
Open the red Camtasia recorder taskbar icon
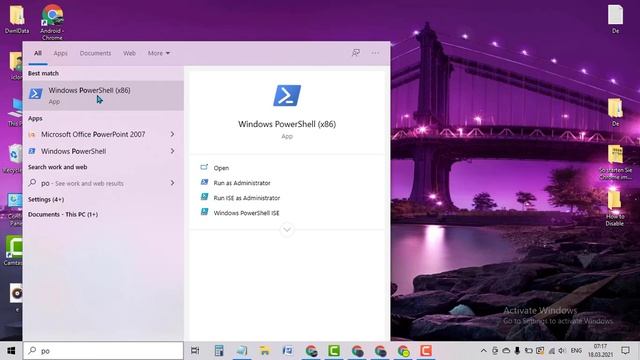pos(426,351)
